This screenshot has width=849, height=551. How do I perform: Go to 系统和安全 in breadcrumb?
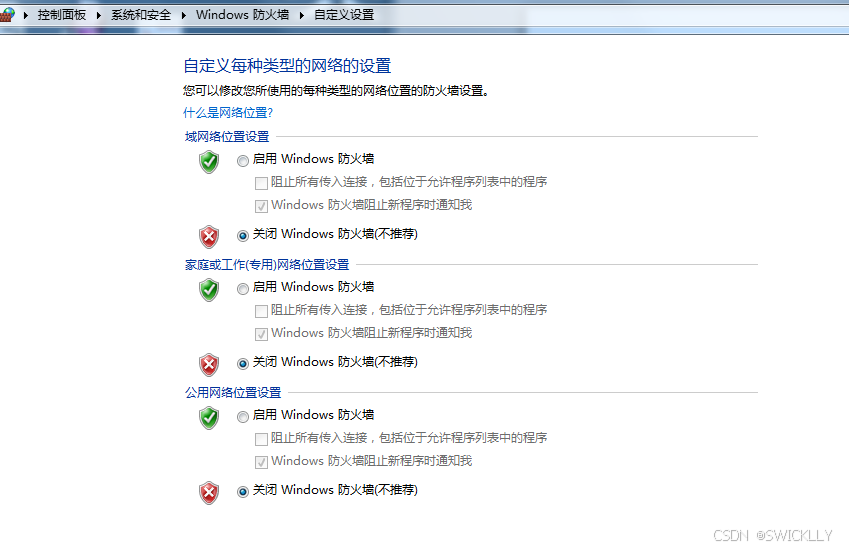(141, 15)
